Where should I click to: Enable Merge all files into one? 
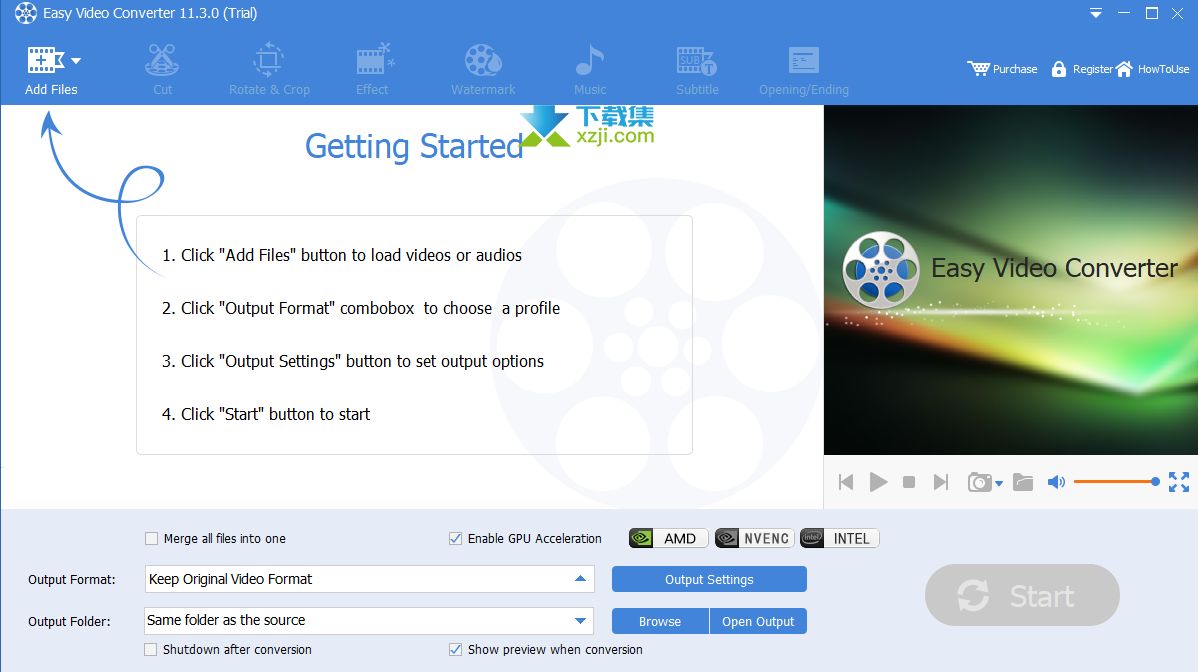(151, 538)
